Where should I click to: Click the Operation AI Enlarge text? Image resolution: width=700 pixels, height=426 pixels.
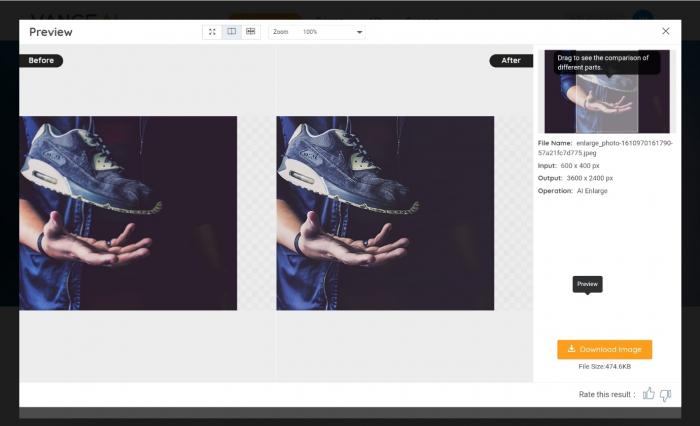pos(573,191)
